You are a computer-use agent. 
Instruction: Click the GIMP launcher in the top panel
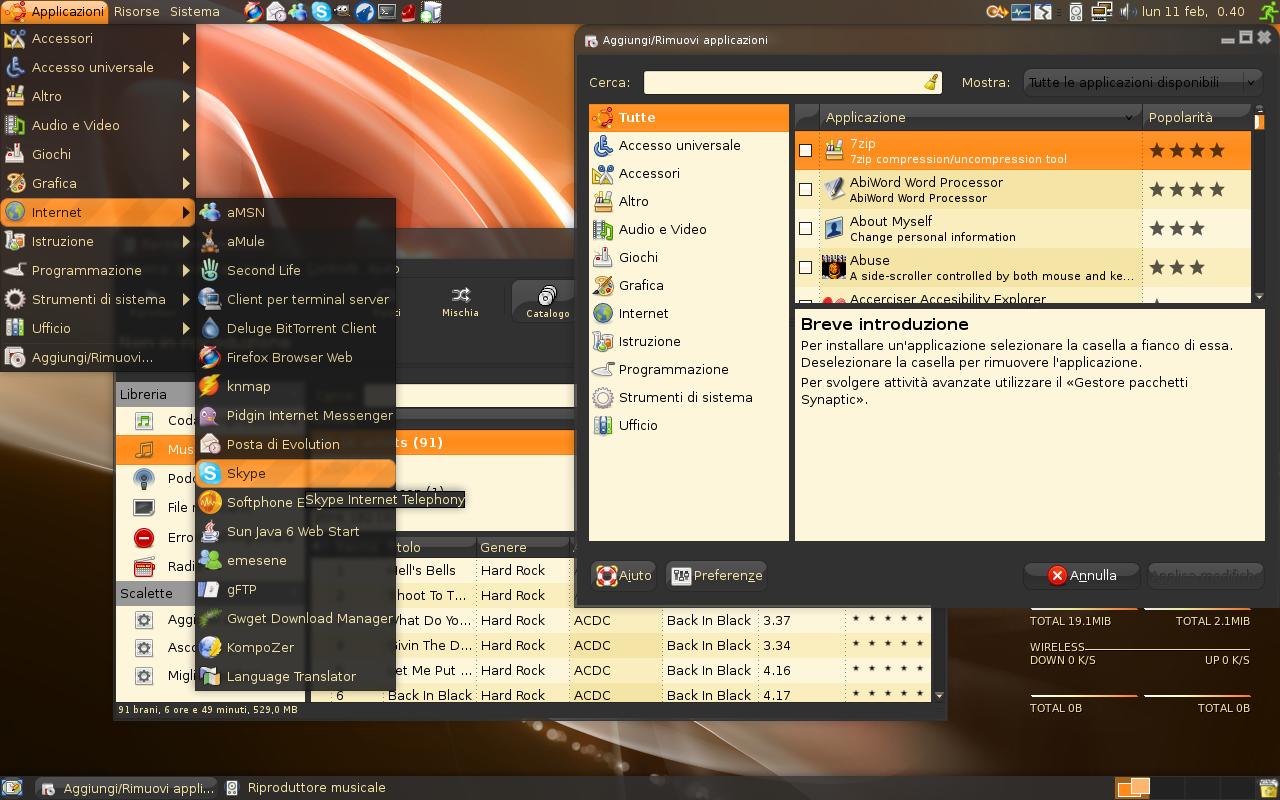coord(343,12)
